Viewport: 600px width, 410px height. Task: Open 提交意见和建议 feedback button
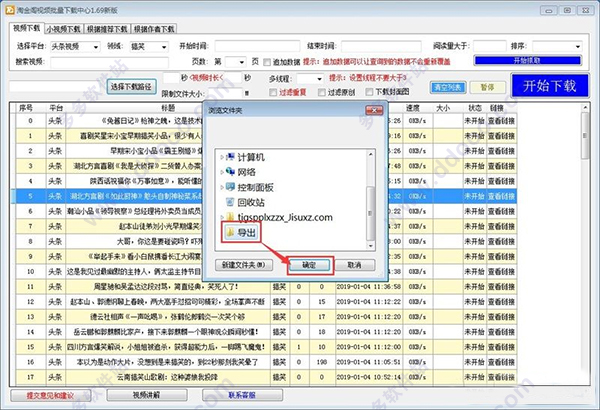pyautogui.click(x=50, y=395)
